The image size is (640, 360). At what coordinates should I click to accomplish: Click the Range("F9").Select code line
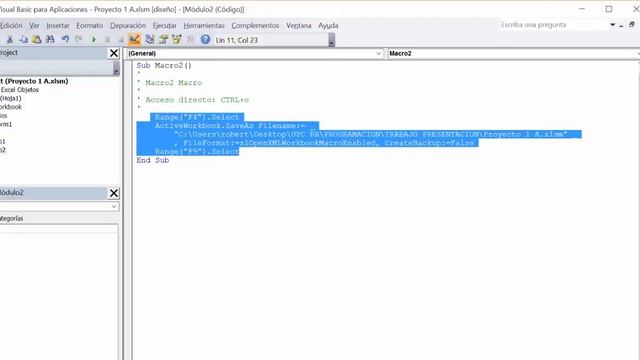(x=197, y=151)
